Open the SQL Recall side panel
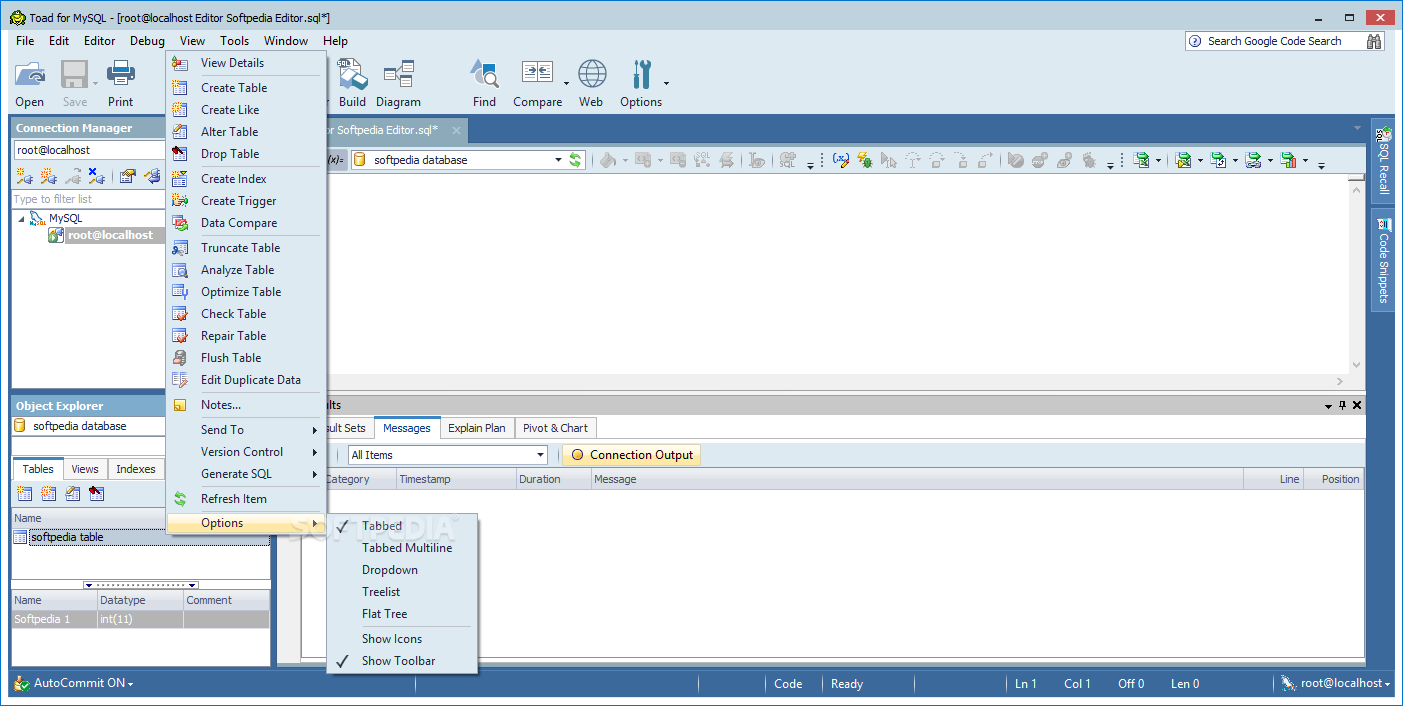The width and height of the screenshot is (1403, 706). 1384,159
